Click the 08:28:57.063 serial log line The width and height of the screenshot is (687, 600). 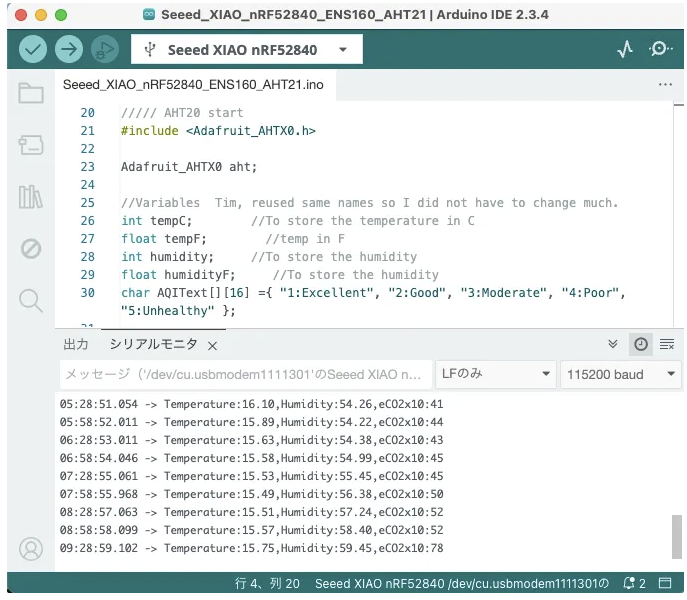click(251, 512)
